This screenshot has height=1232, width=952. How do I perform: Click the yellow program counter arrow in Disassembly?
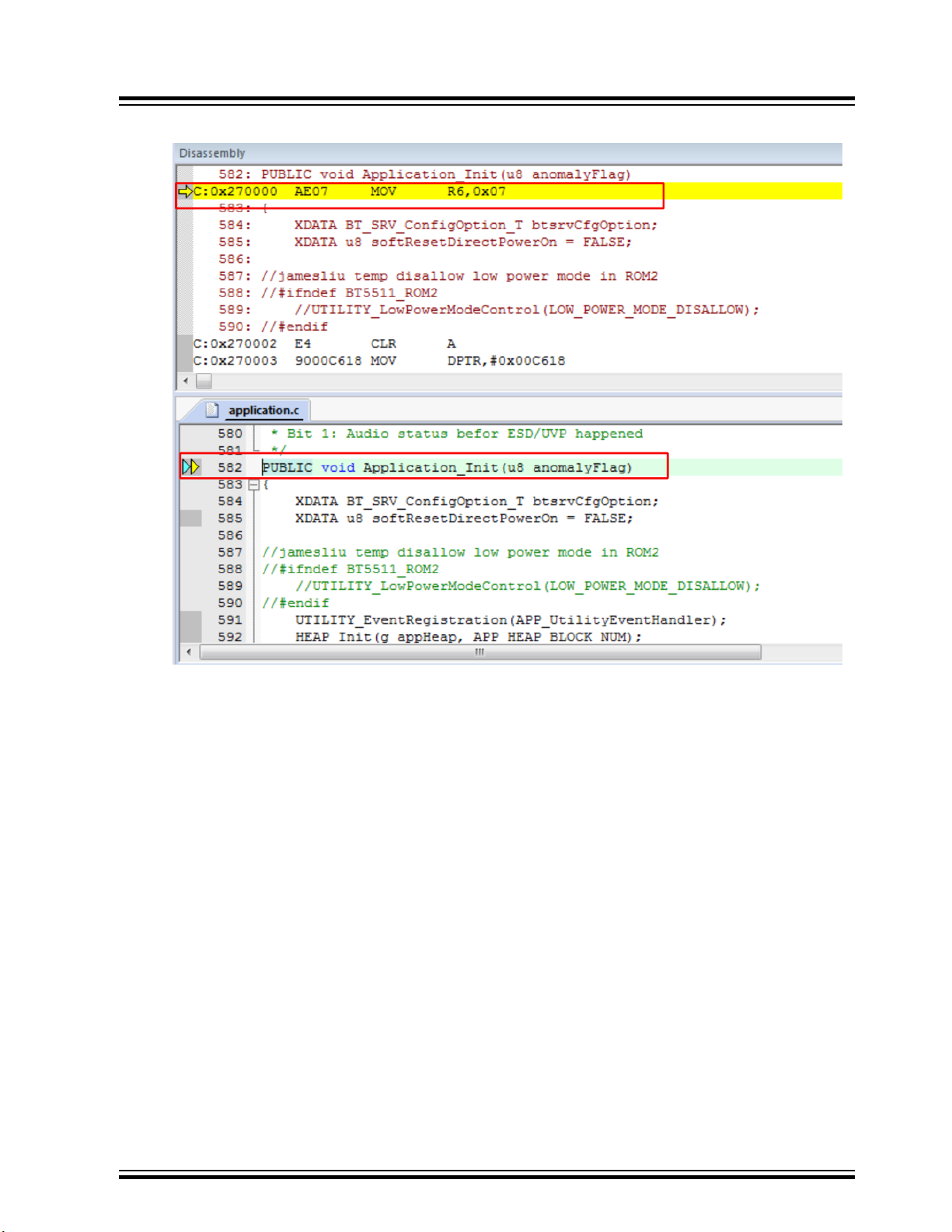[x=185, y=191]
